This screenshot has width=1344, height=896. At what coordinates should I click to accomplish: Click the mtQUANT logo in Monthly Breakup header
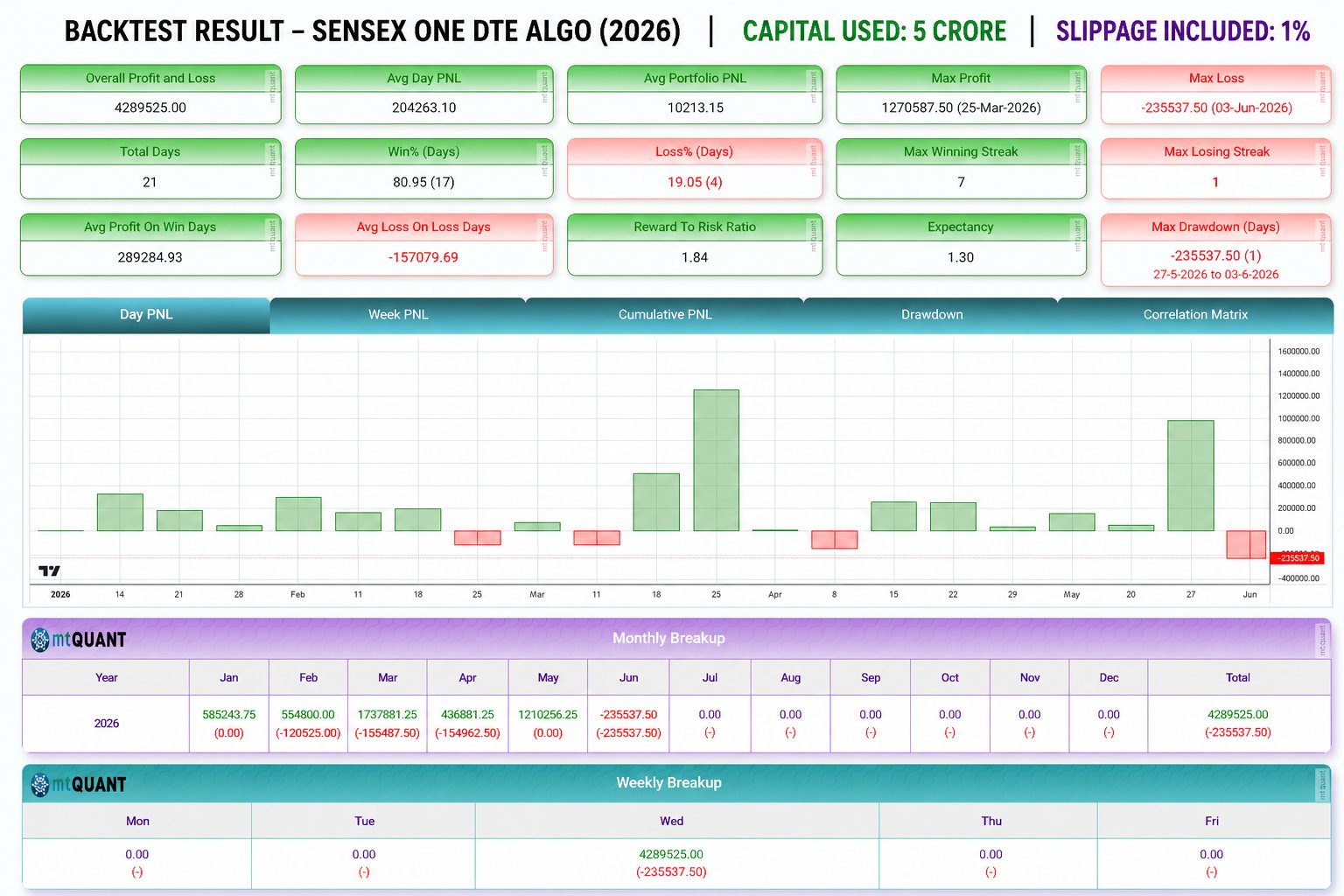tap(79, 640)
